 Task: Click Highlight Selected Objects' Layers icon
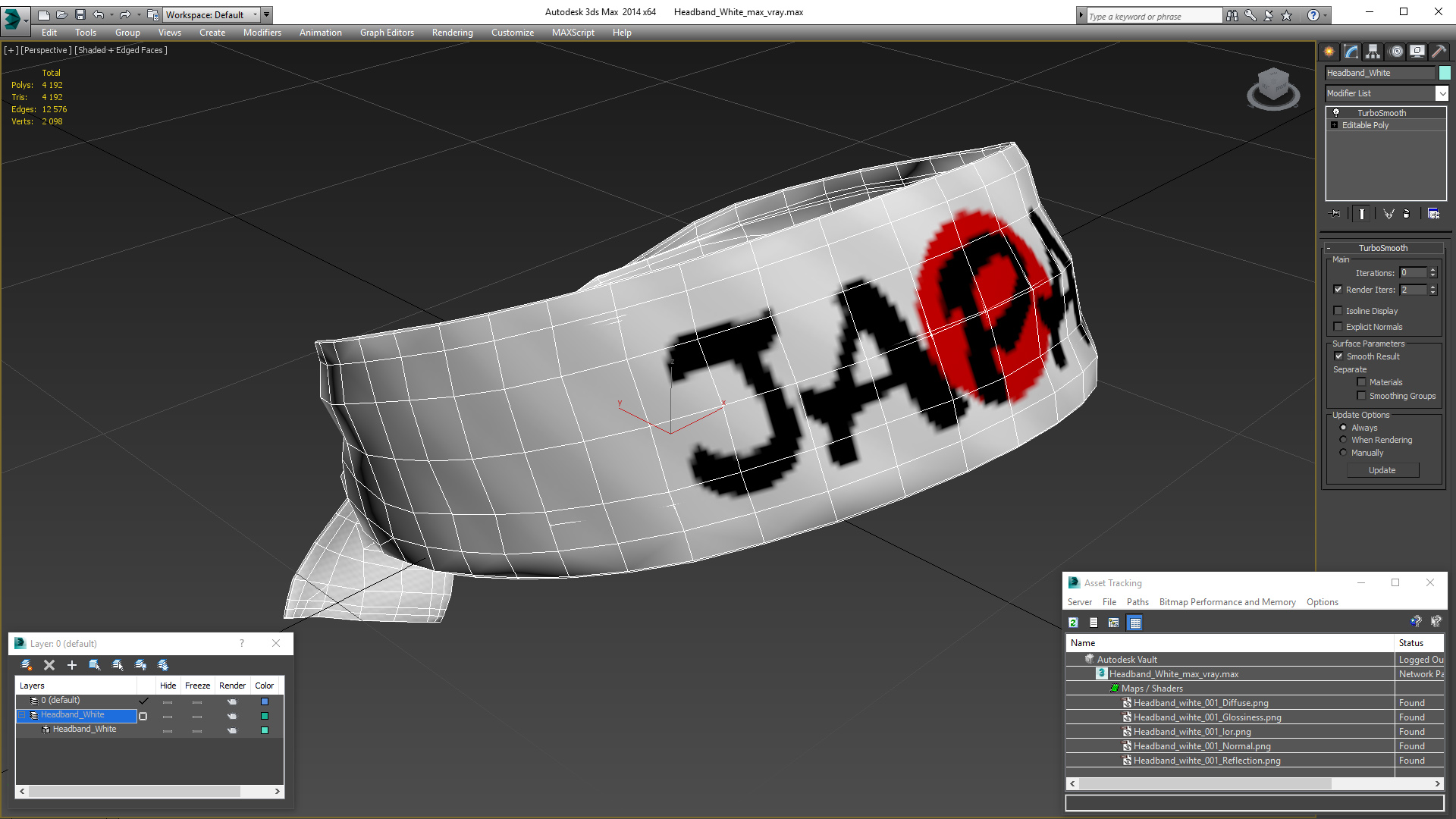click(x=118, y=665)
